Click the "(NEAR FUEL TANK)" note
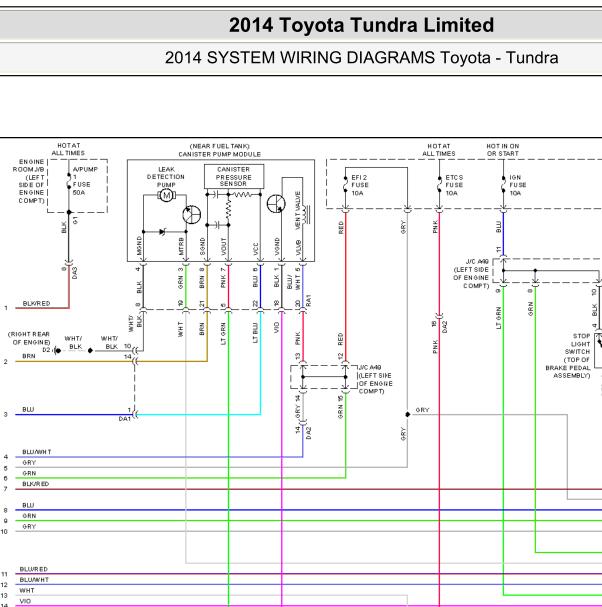Screen dimensions: 602x607 220,146
